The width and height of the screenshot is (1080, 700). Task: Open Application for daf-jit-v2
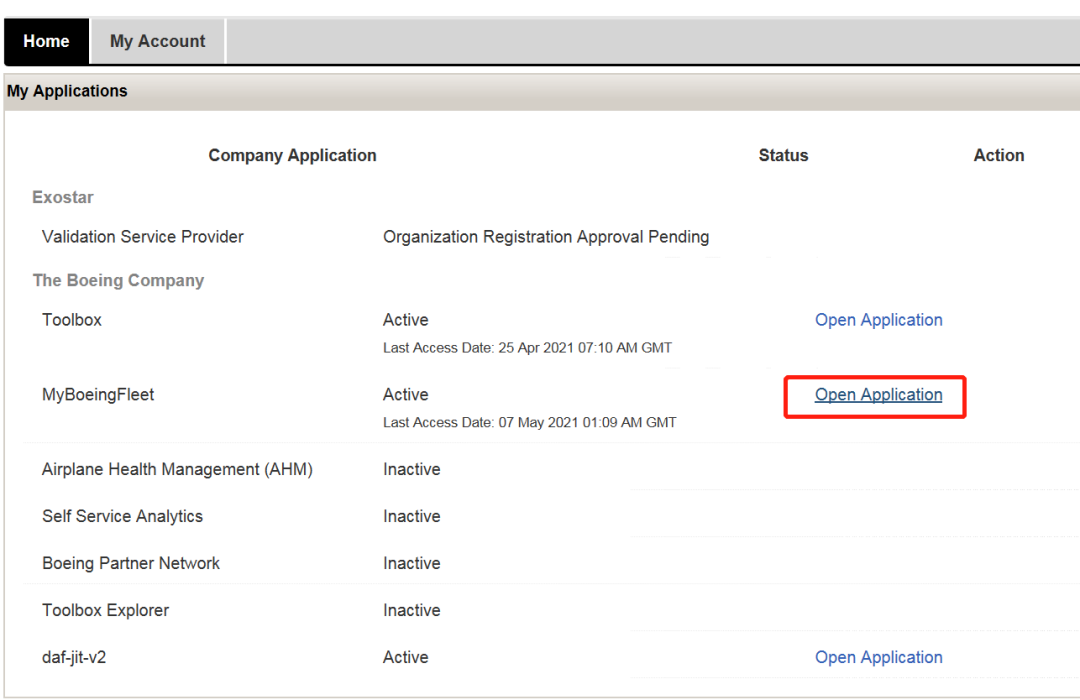(878, 657)
